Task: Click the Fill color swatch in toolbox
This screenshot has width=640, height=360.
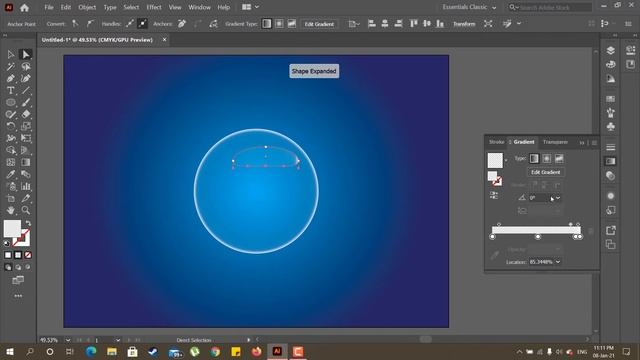Action: pyautogui.click(x=12, y=228)
